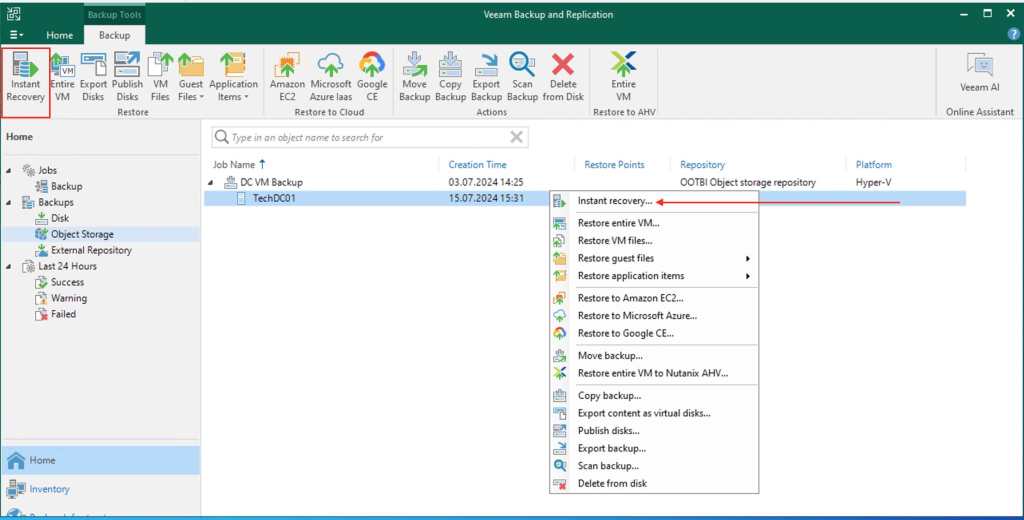
Task: Sort by the Creation Time column
Action: click(477, 164)
